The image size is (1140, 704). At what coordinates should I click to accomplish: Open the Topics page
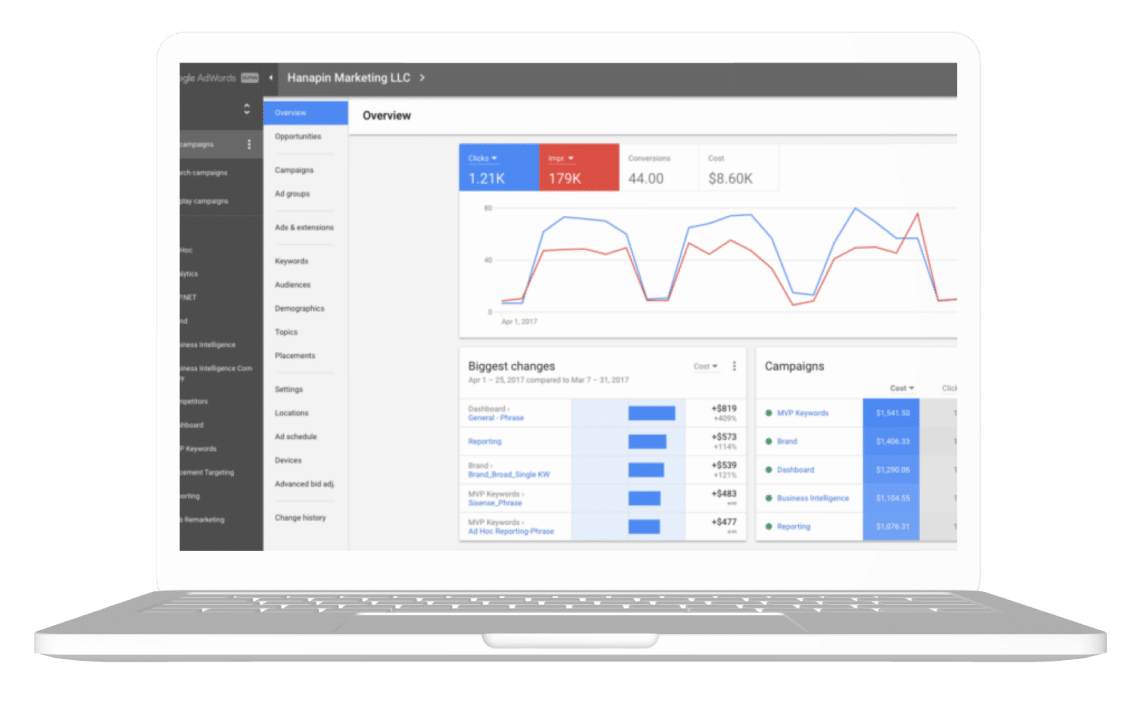click(286, 332)
